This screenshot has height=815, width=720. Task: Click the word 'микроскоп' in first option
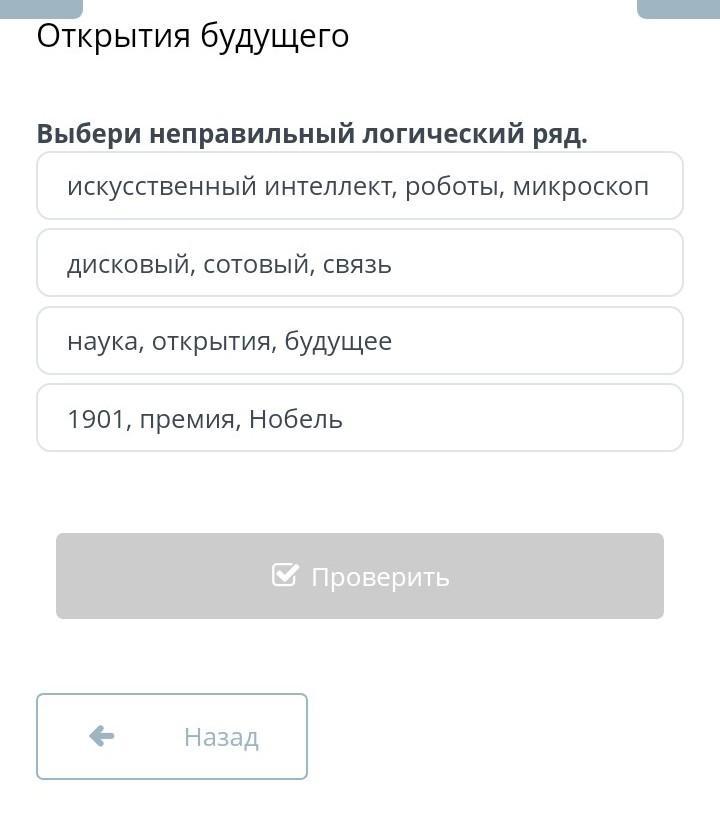tap(581, 187)
